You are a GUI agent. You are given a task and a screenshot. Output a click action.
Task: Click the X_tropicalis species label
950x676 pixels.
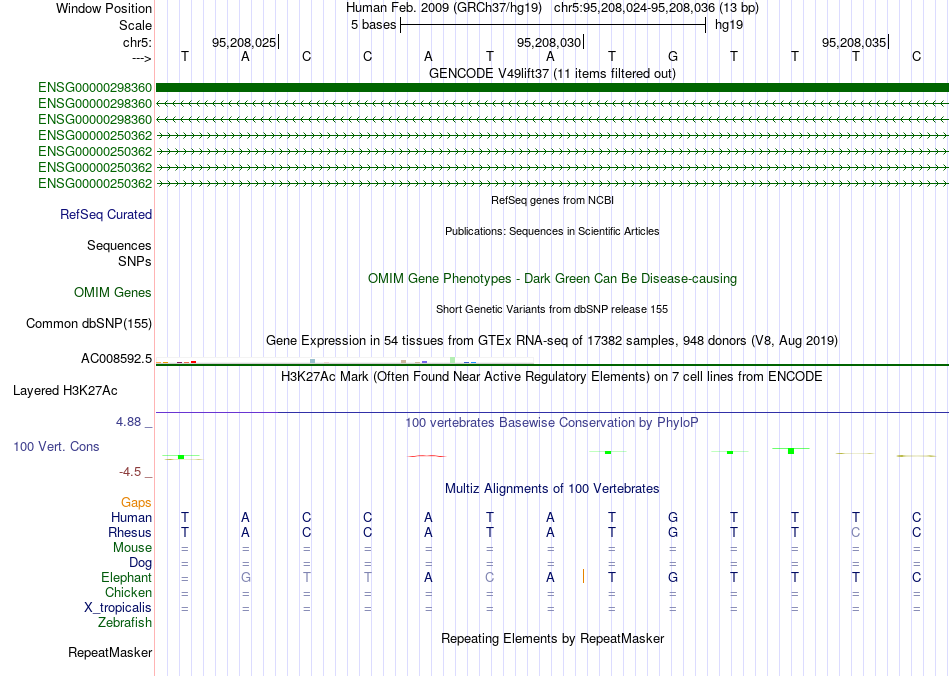tap(118, 608)
